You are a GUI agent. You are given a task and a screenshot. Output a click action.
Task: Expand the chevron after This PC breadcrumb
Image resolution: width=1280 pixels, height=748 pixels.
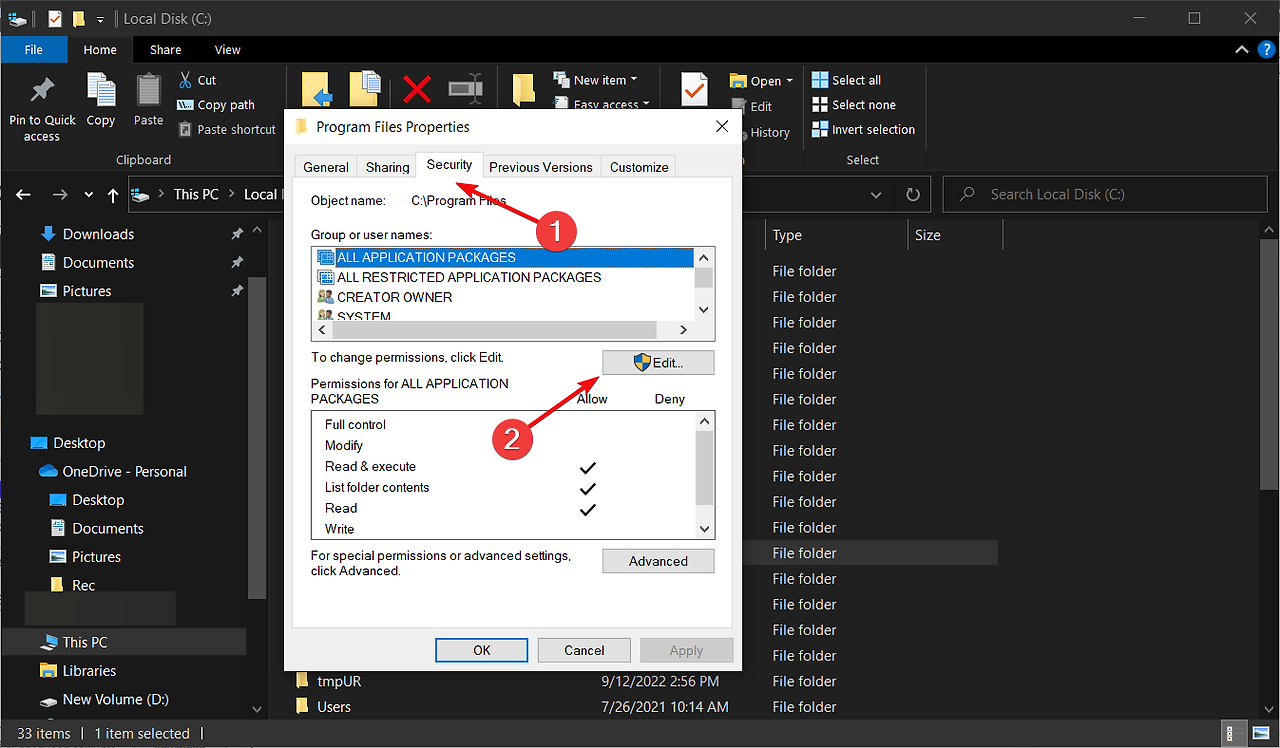(231, 194)
